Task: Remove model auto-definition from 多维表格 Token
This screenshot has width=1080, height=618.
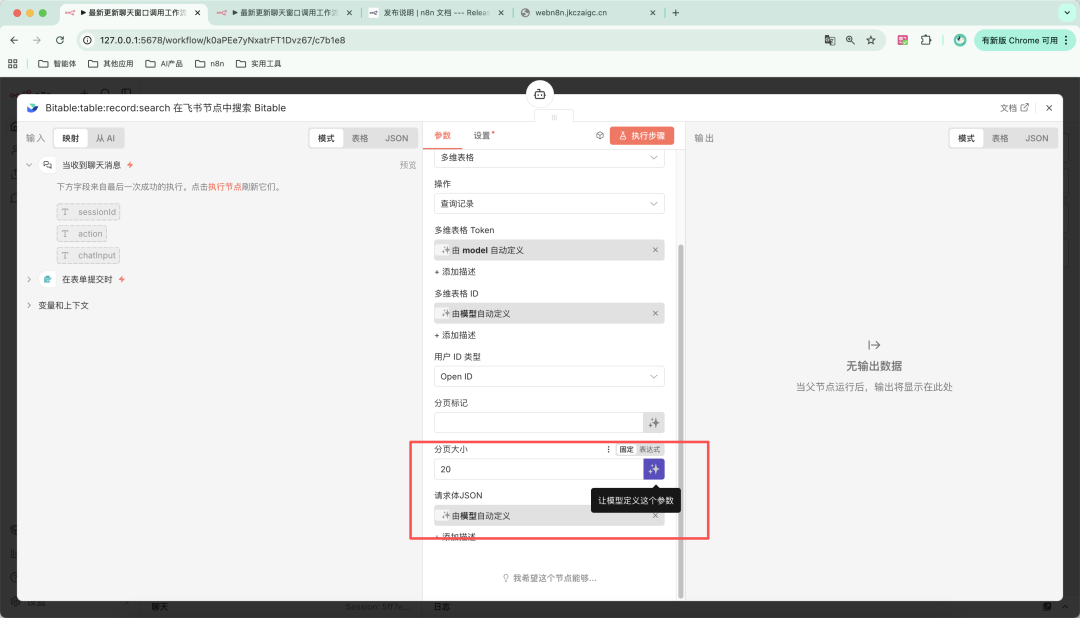Action: pos(655,250)
